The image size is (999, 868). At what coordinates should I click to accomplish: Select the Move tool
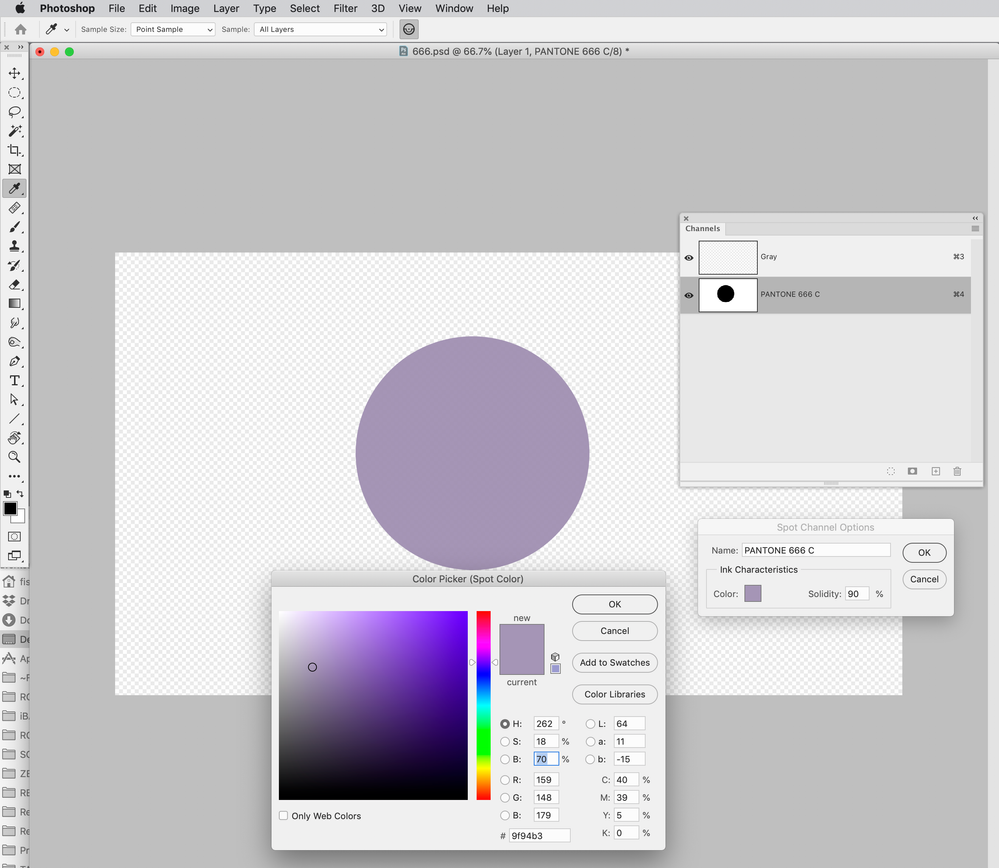click(x=14, y=73)
